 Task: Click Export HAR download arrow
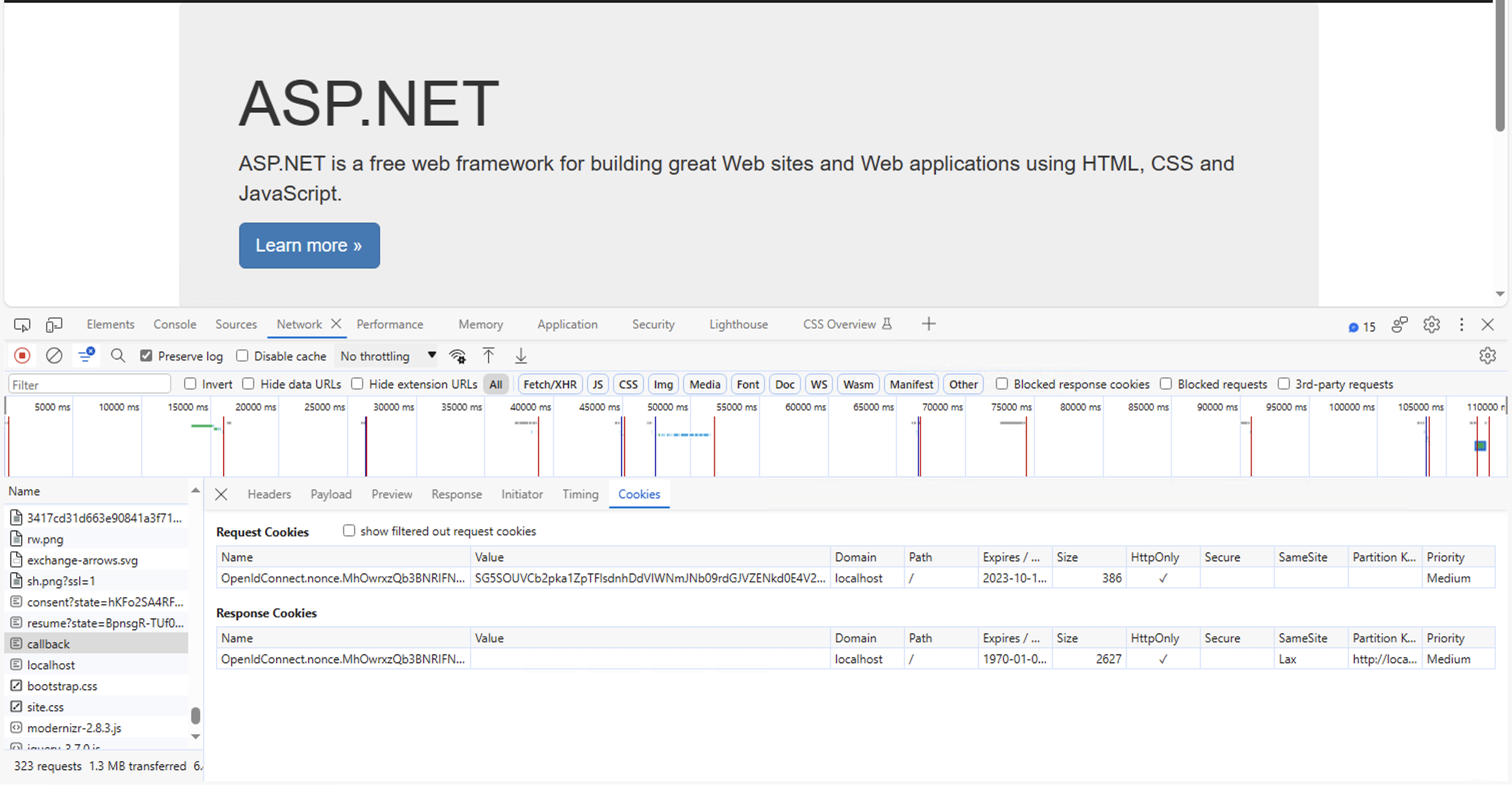(x=521, y=356)
